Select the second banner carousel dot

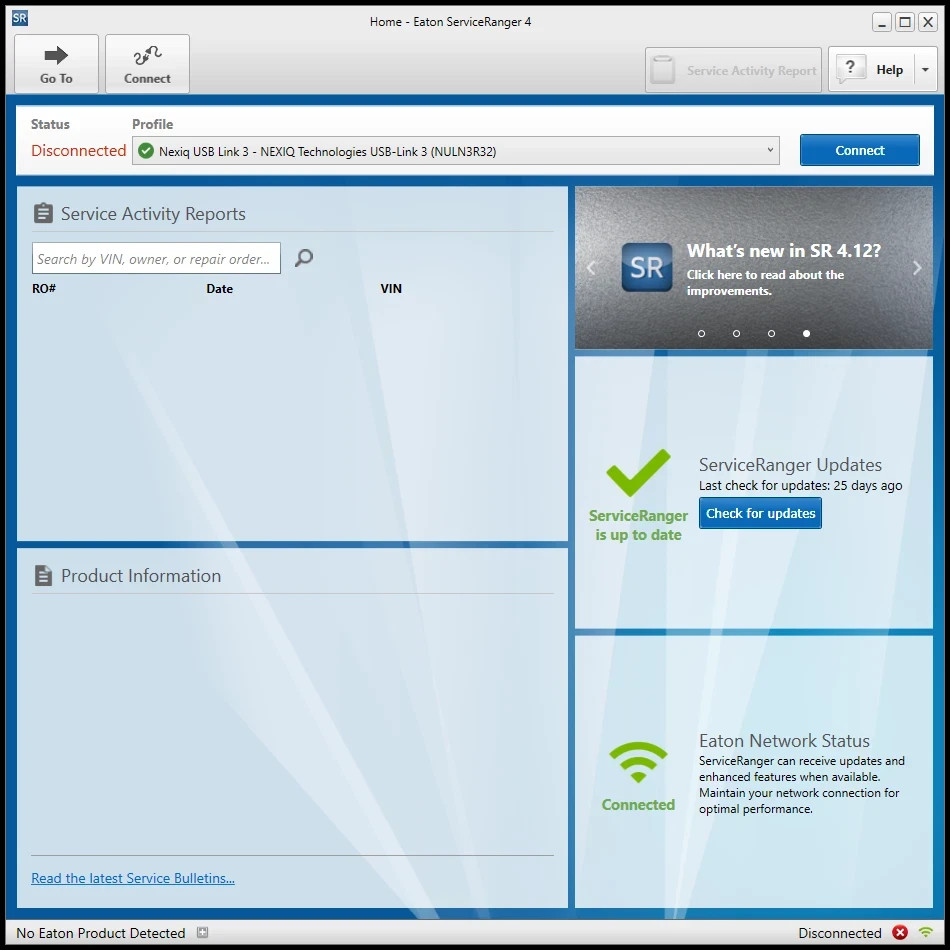(736, 333)
